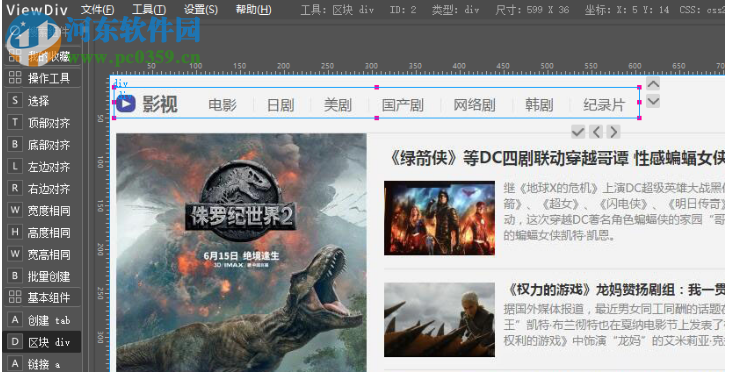Screen dimensions: 731x378
Task: Click the 日剧 navigation link
Action: tap(281, 105)
